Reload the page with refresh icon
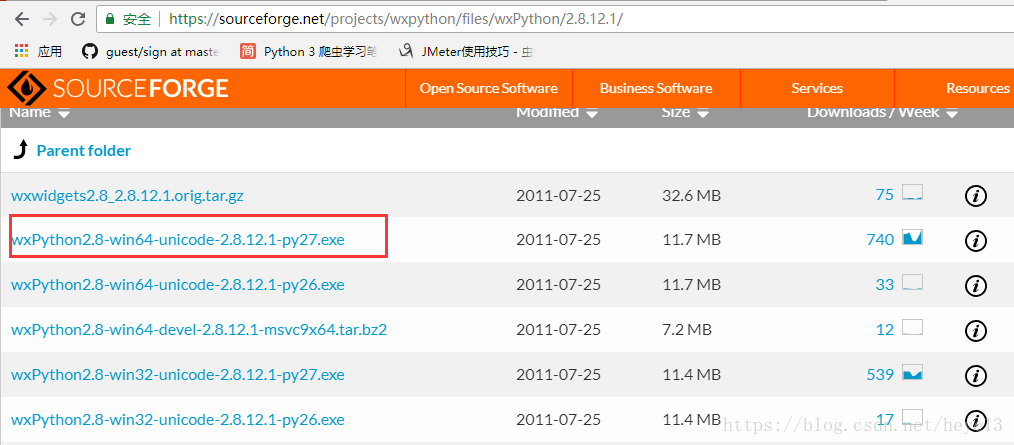The height and width of the screenshot is (445, 1014). (x=78, y=19)
